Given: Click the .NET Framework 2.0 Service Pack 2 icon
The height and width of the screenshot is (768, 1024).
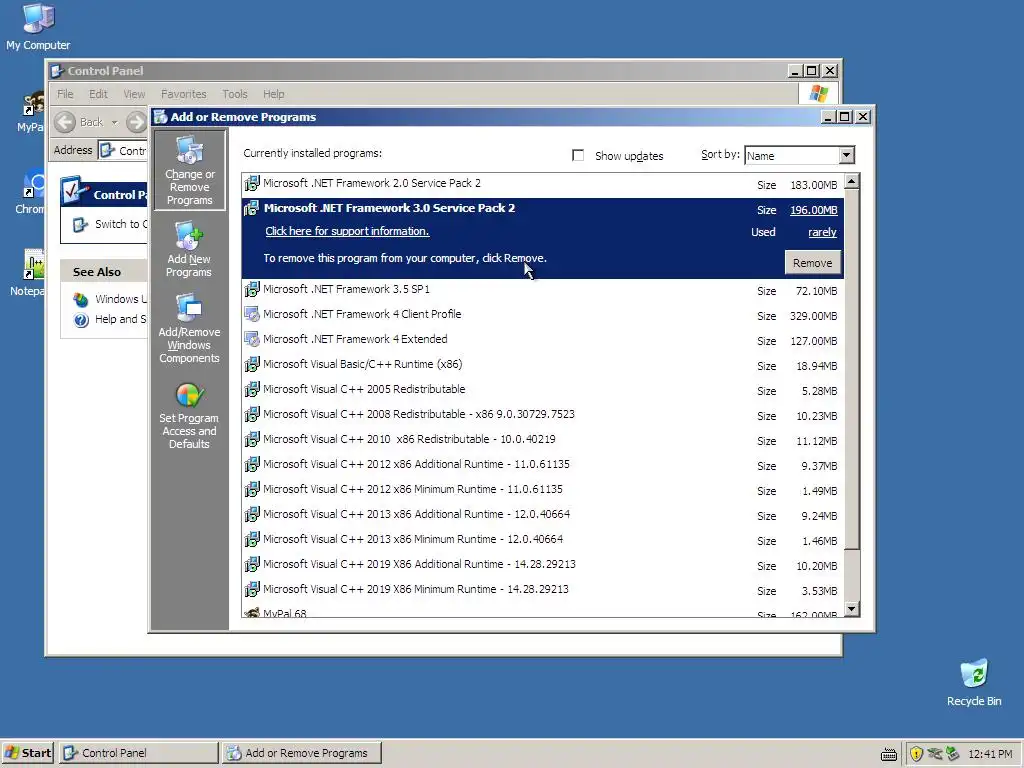Looking at the screenshot, I should 251,184.
